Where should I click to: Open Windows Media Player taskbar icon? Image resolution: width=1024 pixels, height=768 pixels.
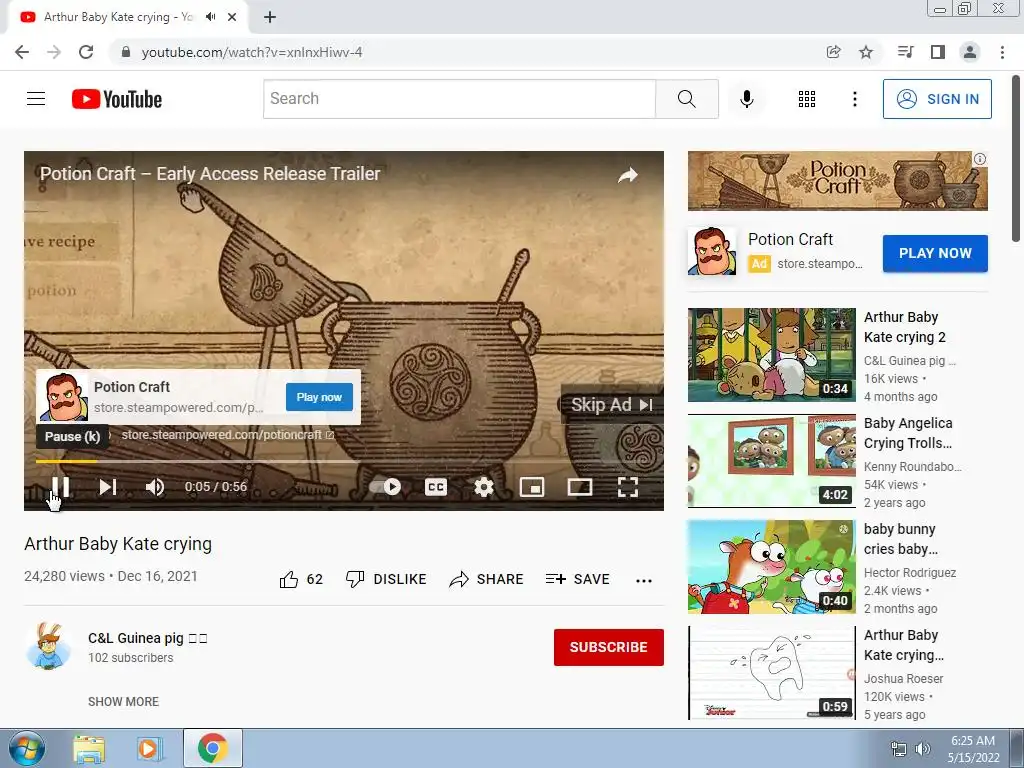(149, 748)
